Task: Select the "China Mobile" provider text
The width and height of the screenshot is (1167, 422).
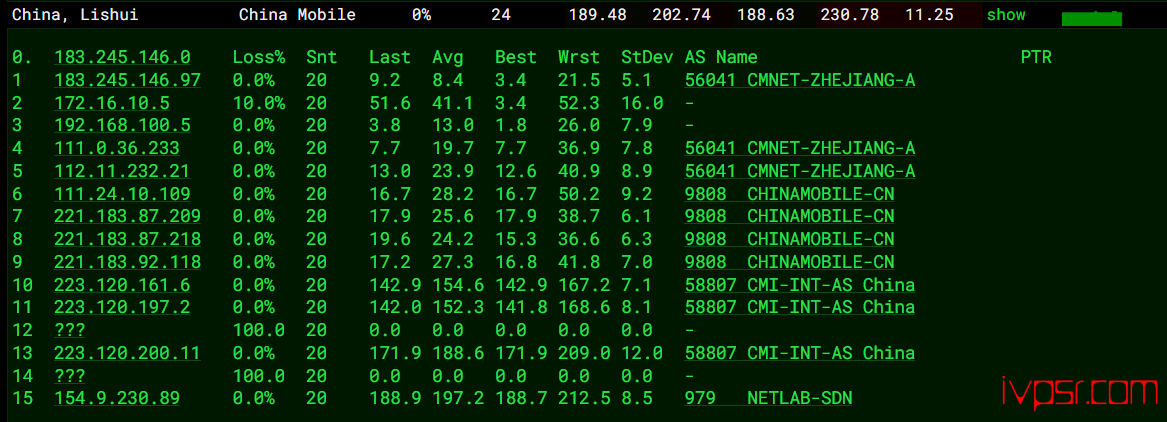Action: (x=298, y=15)
